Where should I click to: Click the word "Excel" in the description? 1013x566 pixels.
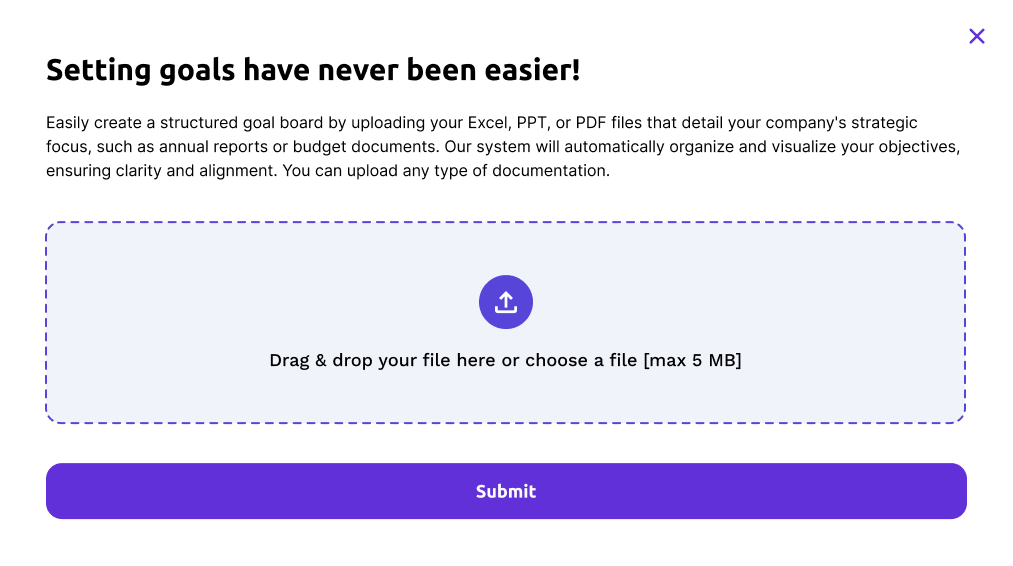tap(487, 123)
